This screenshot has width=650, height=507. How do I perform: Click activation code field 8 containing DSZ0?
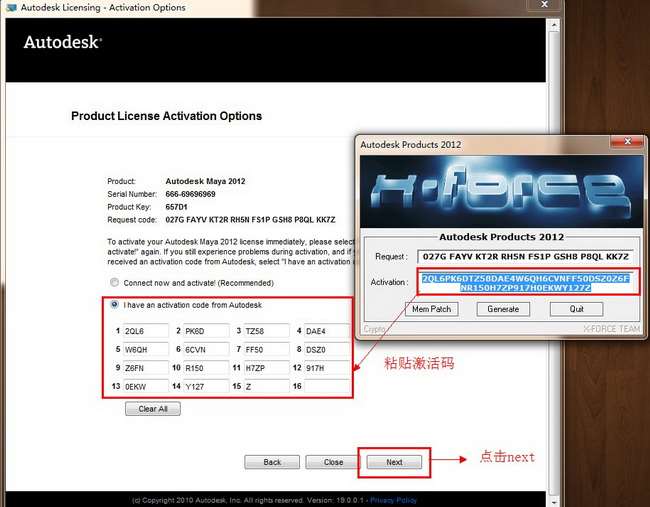tap(327, 349)
